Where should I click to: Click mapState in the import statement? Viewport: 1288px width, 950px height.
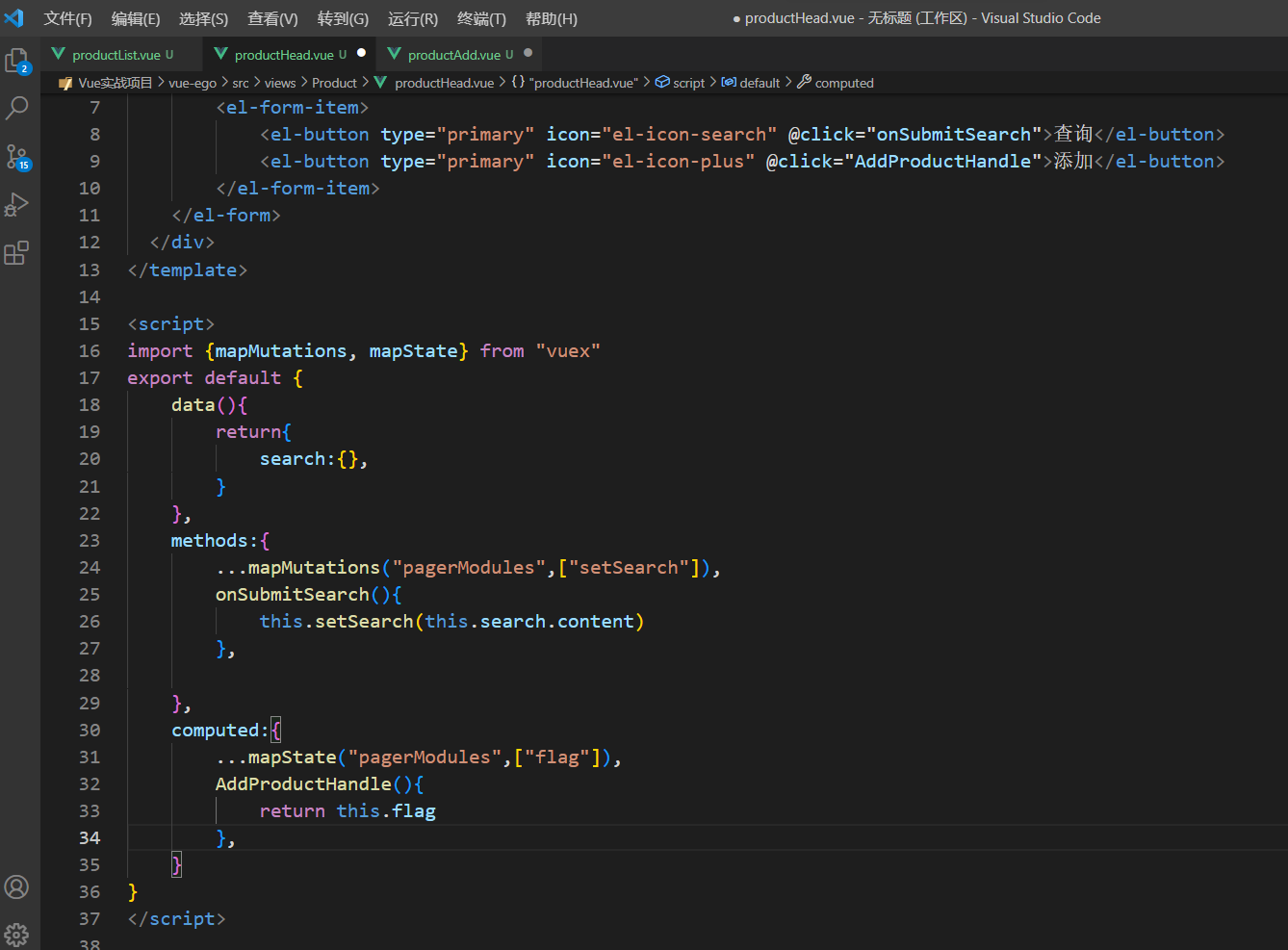pyautogui.click(x=413, y=351)
